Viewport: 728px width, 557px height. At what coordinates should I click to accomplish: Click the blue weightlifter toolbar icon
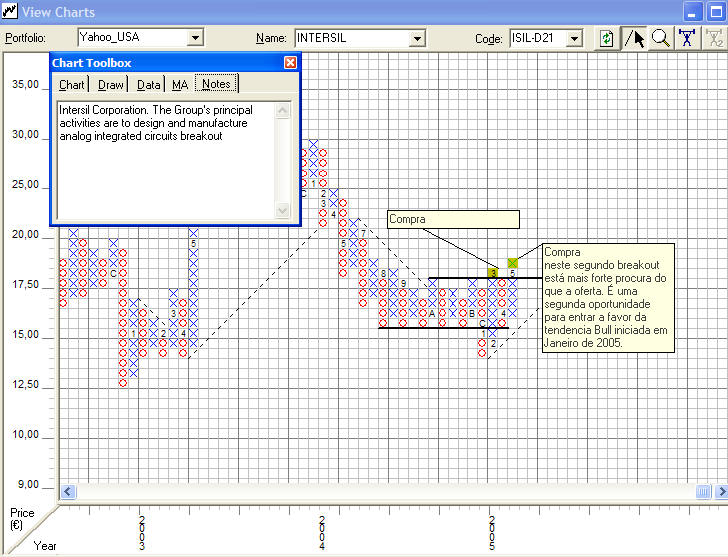(687, 38)
